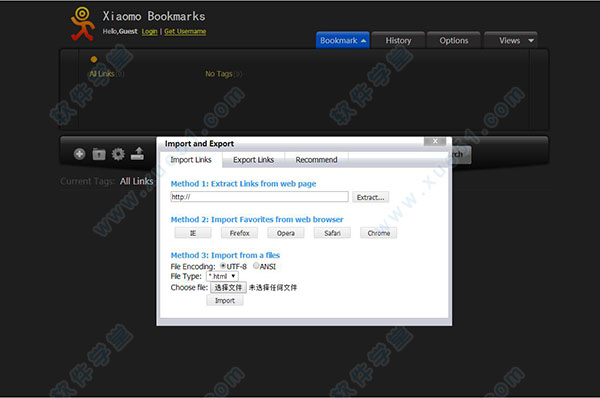Viewport: 600px width, 398px height.
Task: Import favorites from Opera
Action: [x=286, y=233]
